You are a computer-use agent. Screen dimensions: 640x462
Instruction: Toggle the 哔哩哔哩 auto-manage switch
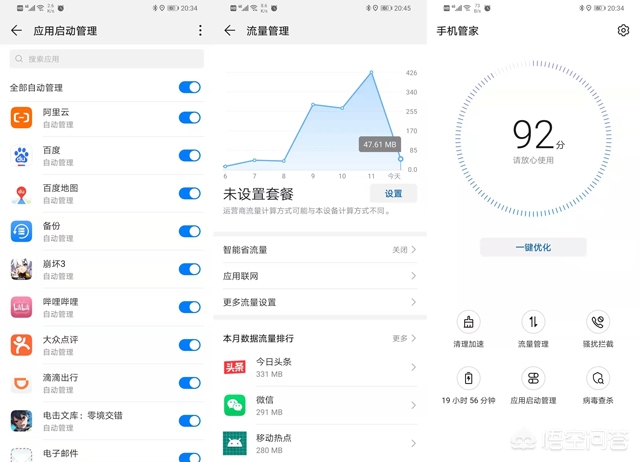[x=189, y=307]
